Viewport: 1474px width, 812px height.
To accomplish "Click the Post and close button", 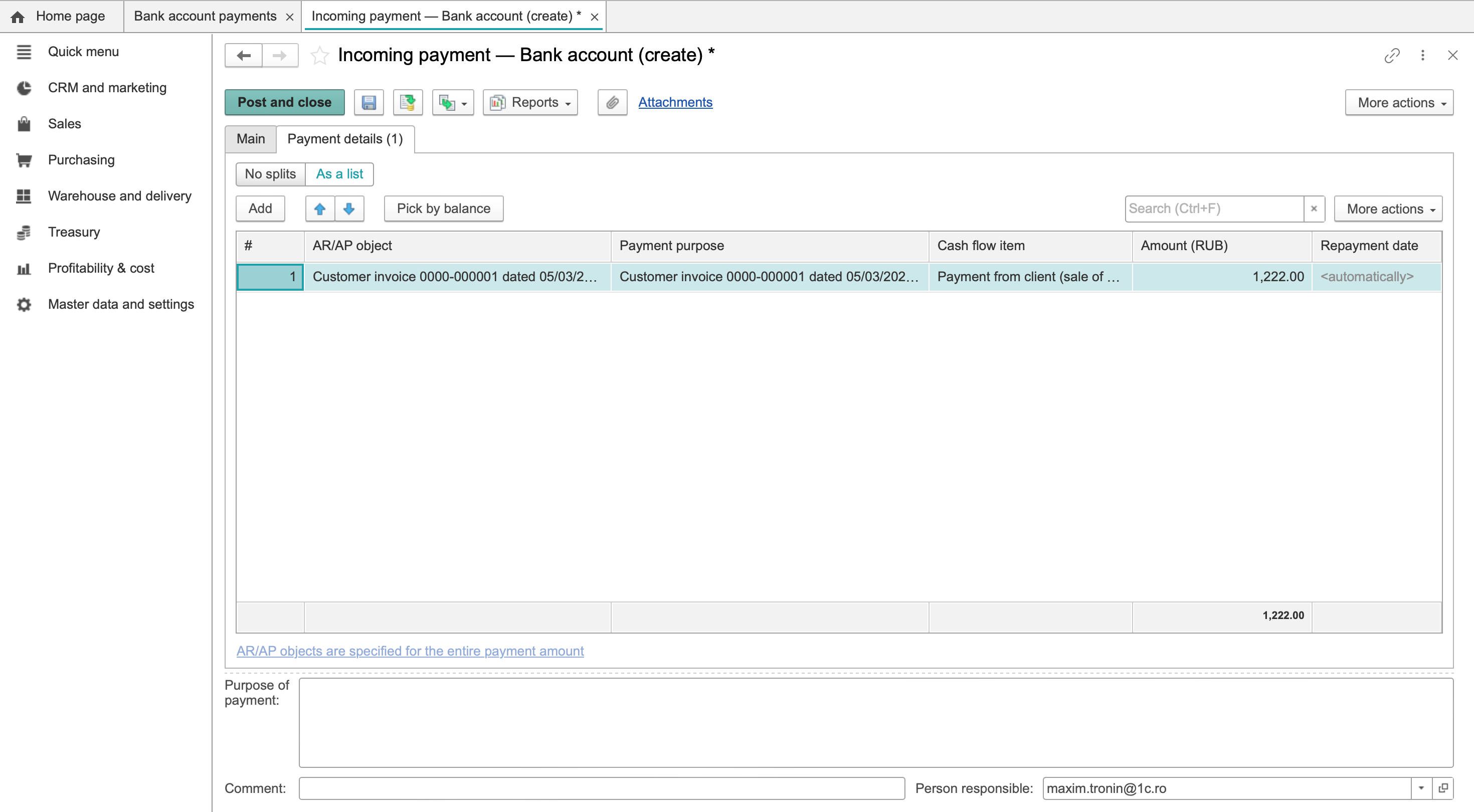I will 284,102.
